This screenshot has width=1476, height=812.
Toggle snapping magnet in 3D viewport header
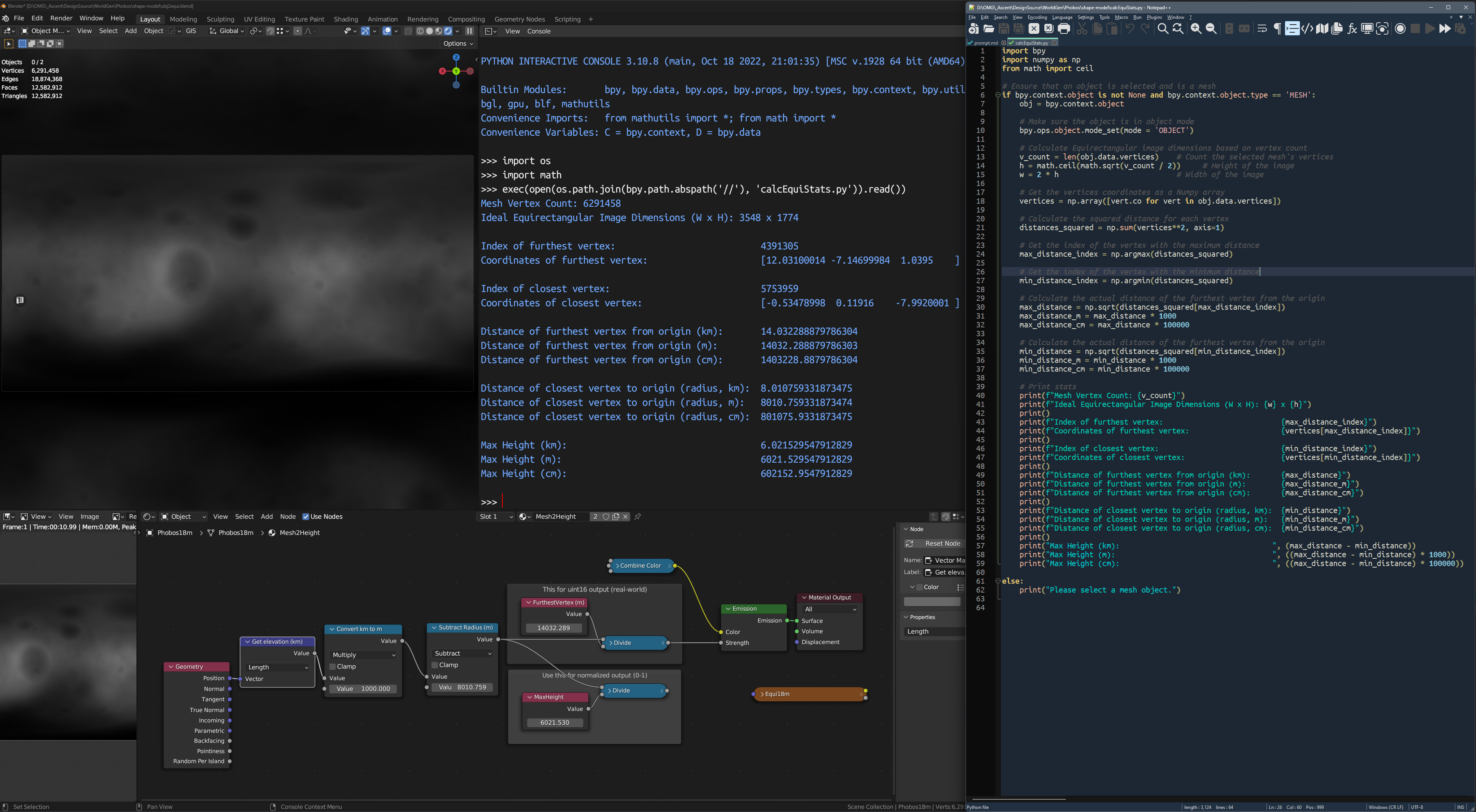271,31
